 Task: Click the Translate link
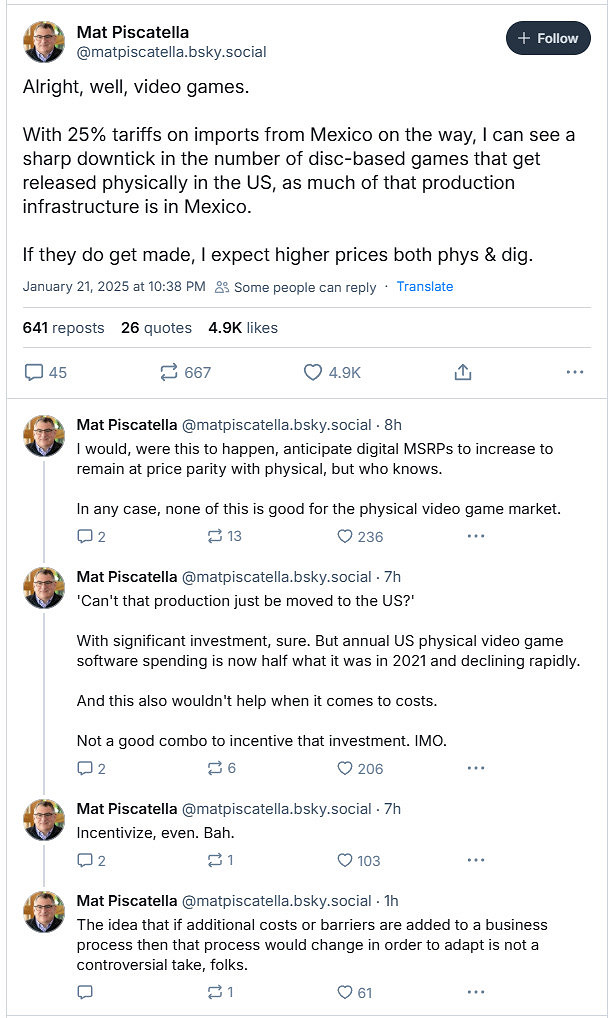point(425,287)
